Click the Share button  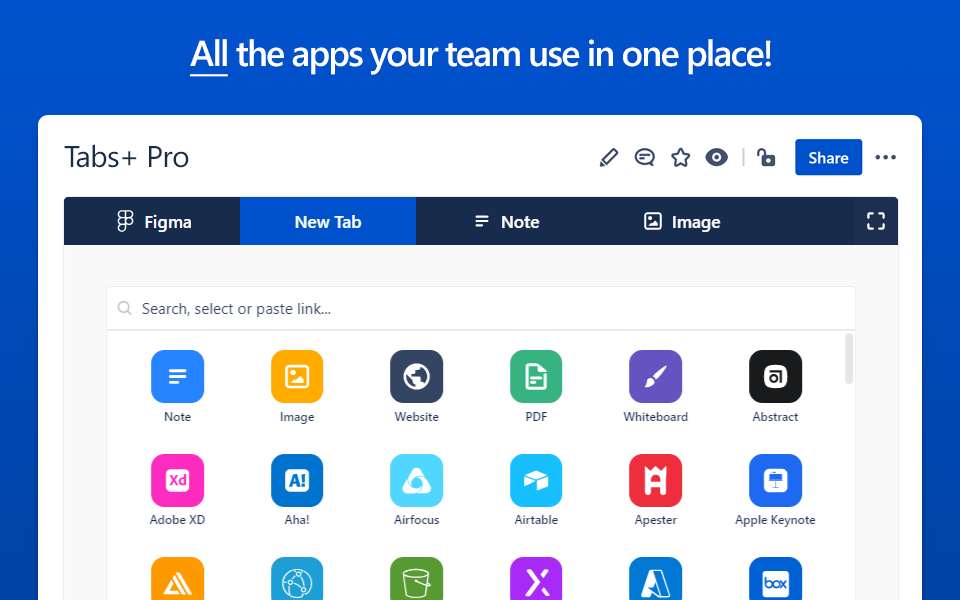tap(828, 157)
